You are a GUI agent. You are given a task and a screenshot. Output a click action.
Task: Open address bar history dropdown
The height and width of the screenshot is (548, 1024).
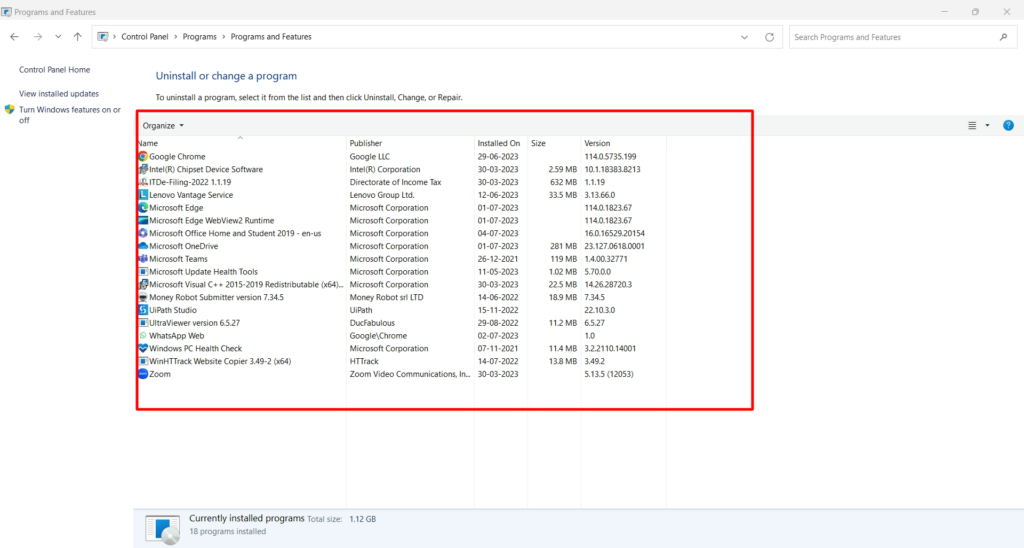coord(744,37)
